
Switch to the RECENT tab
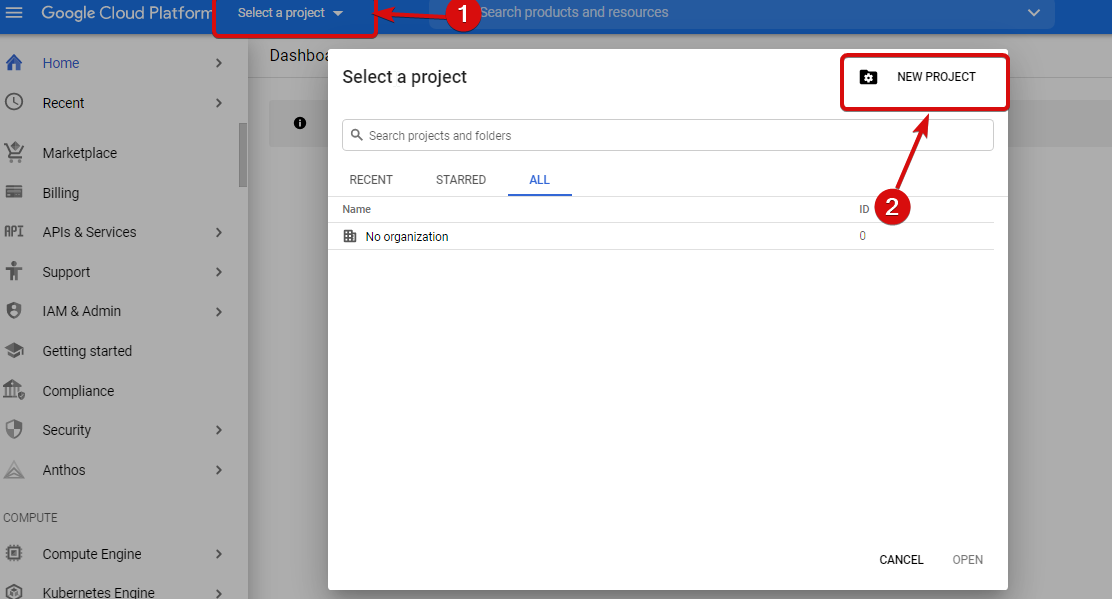371,180
